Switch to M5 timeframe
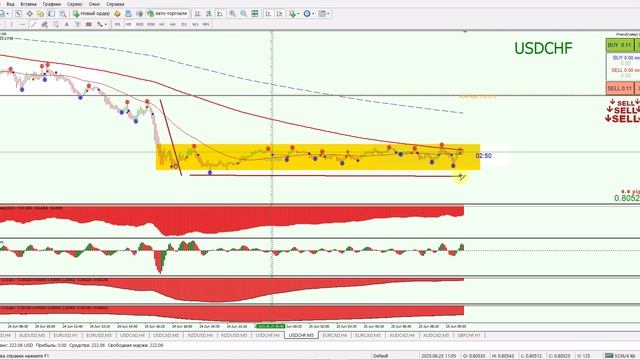Image resolution: width=640 pixels, height=360 pixels. pos(129,24)
